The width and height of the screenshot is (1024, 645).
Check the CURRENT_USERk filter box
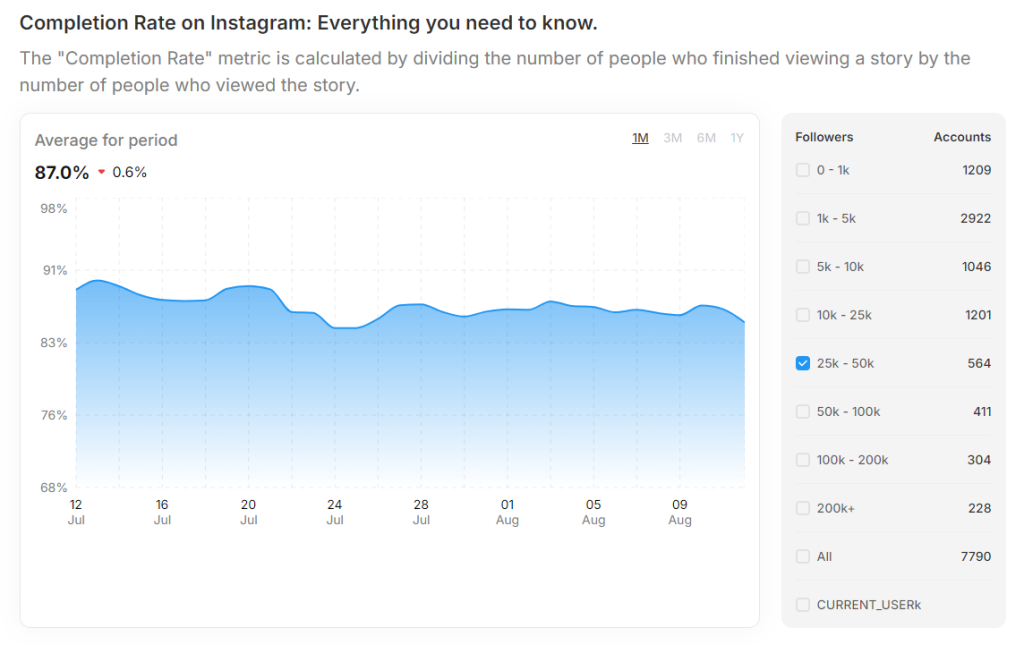point(803,604)
